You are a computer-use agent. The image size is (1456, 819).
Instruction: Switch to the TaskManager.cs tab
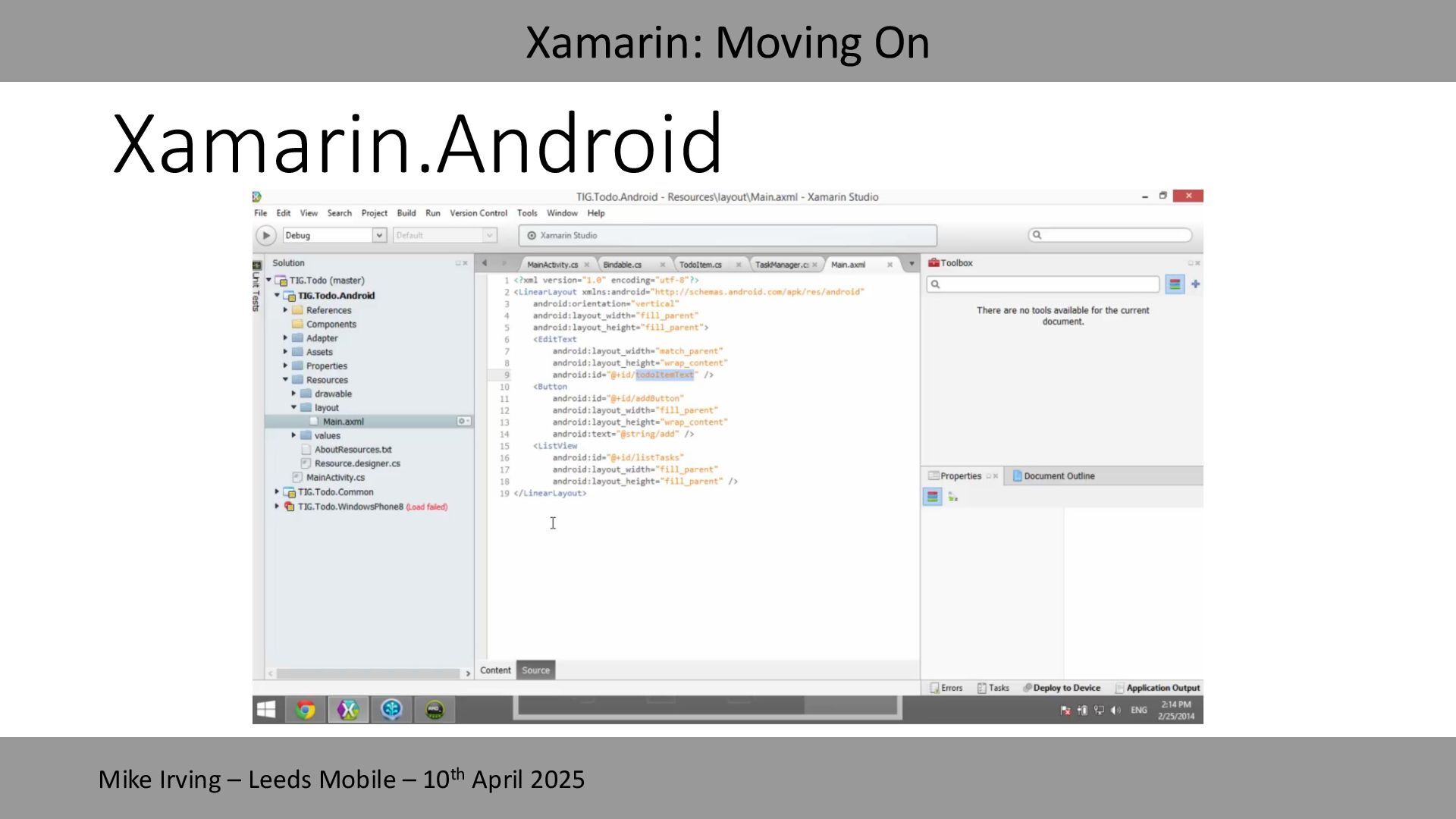[782, 265]
